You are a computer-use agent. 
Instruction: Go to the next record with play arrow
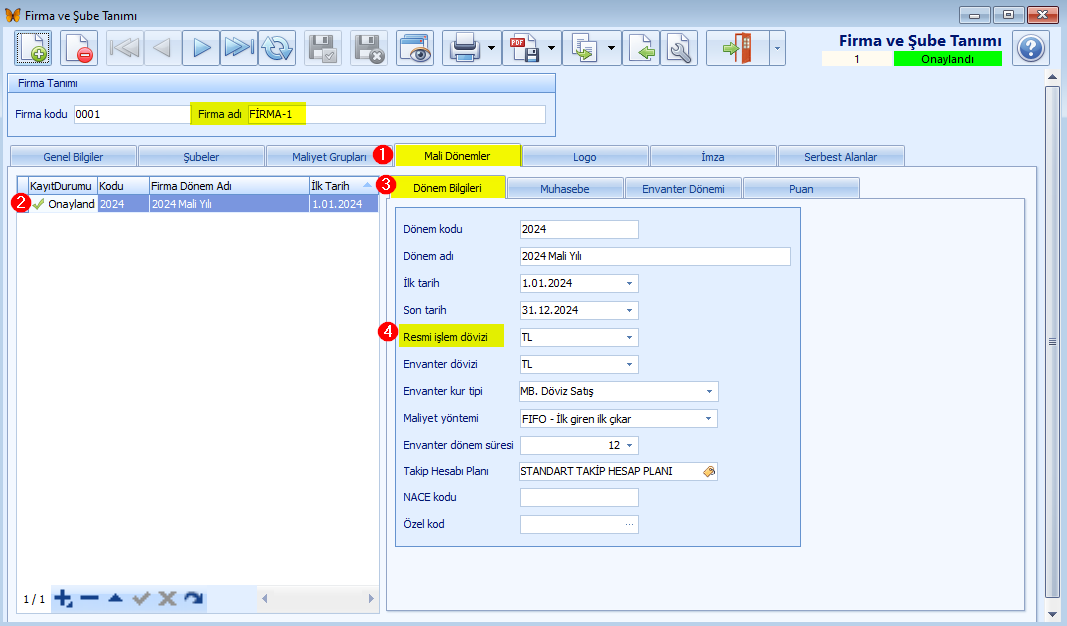pos(201,48)
